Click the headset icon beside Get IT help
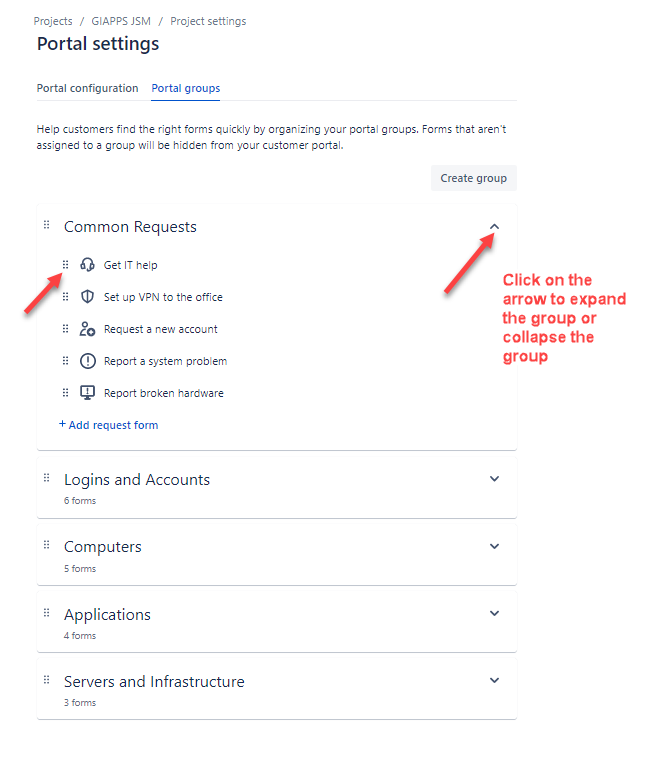The width and height of the screenshot is (652, 772). click(x=87, y=265)
